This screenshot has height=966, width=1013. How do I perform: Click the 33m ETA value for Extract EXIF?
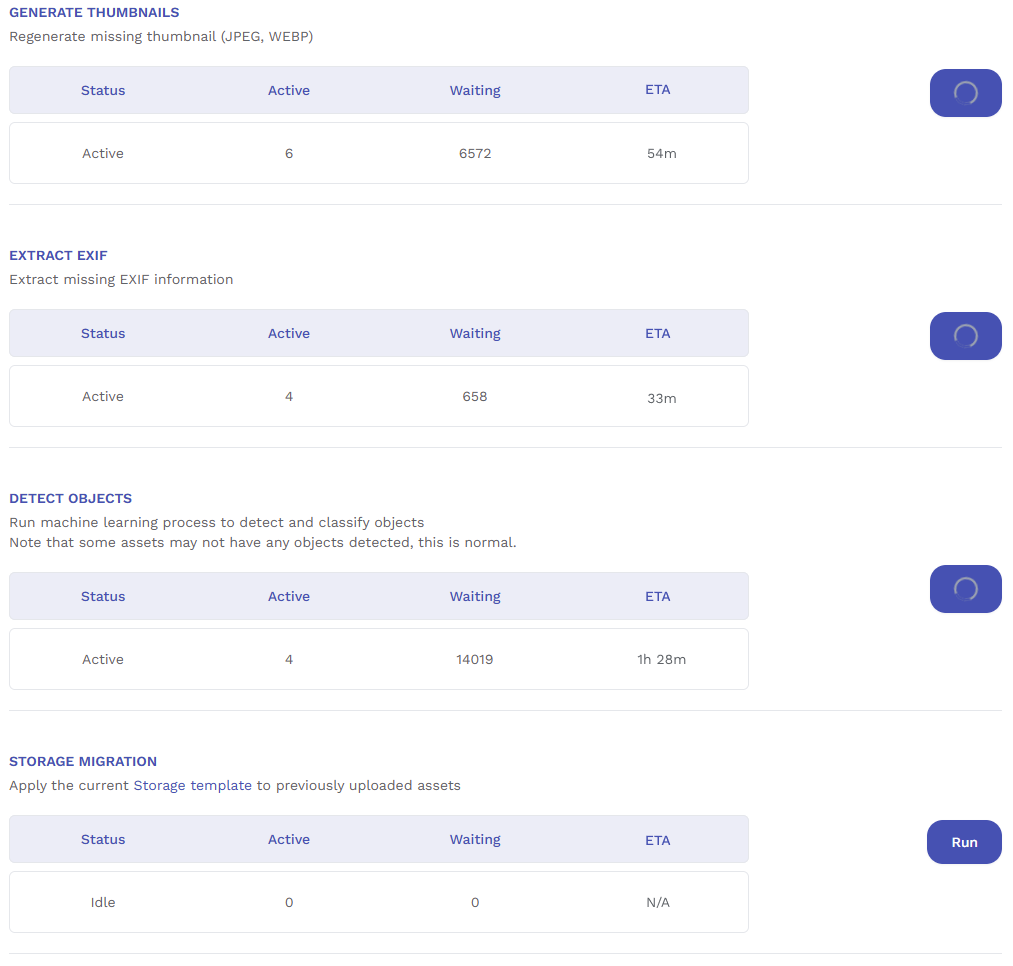[661, 397]
